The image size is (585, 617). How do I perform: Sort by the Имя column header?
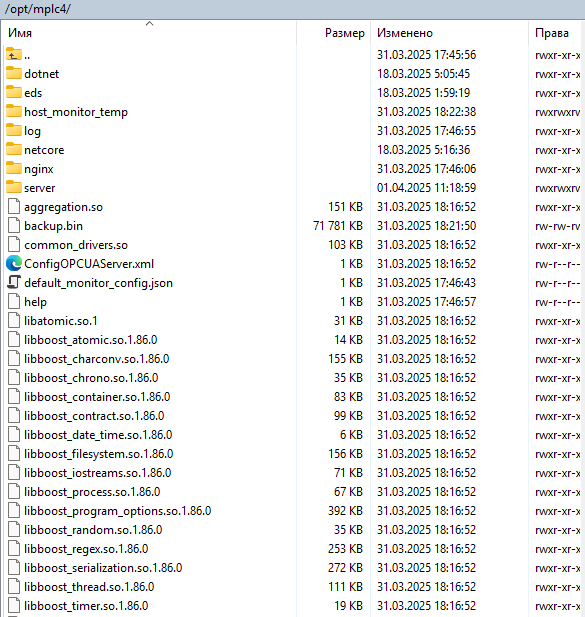(x=149, y=33)
